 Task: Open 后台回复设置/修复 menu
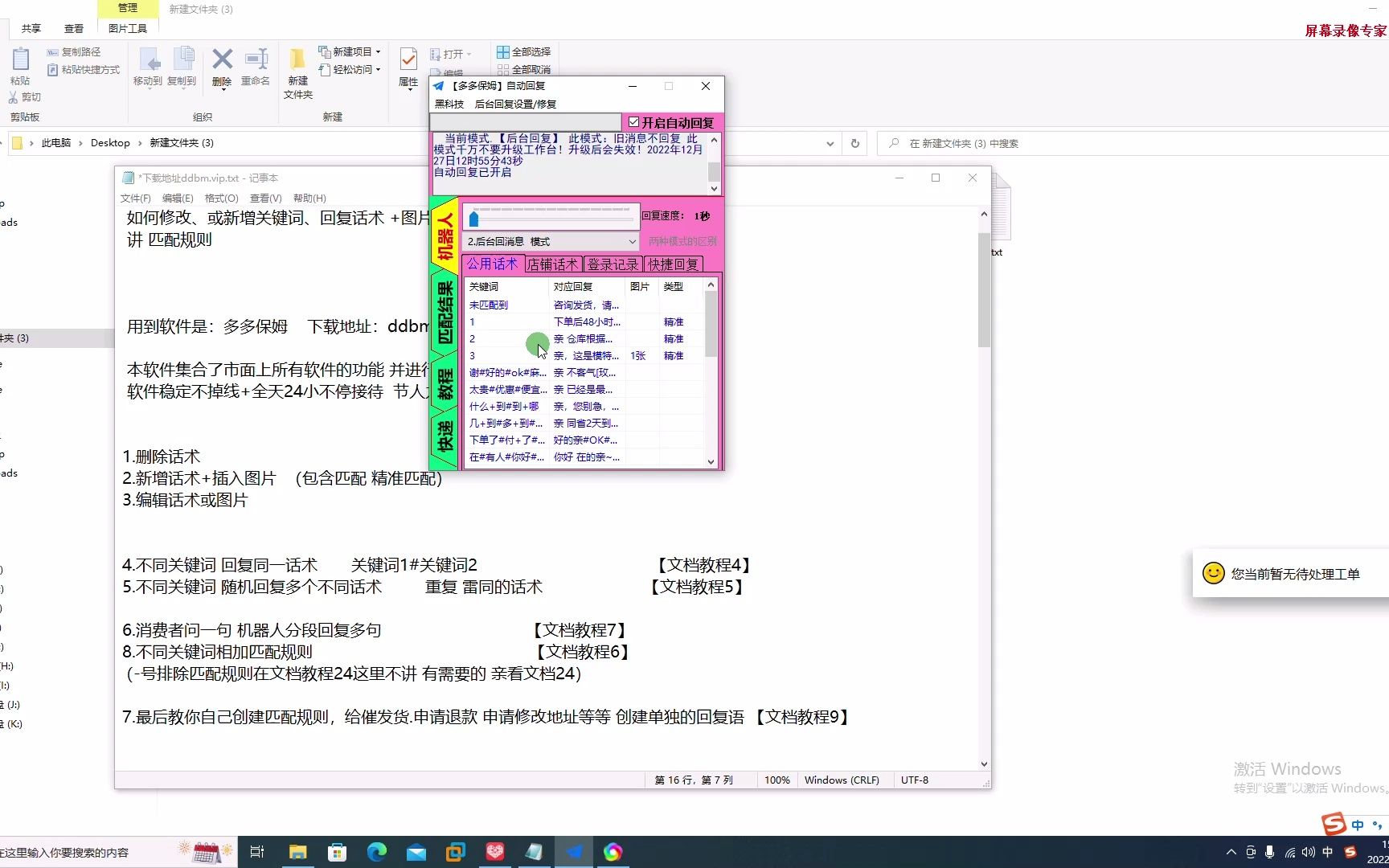pos(515,104)
